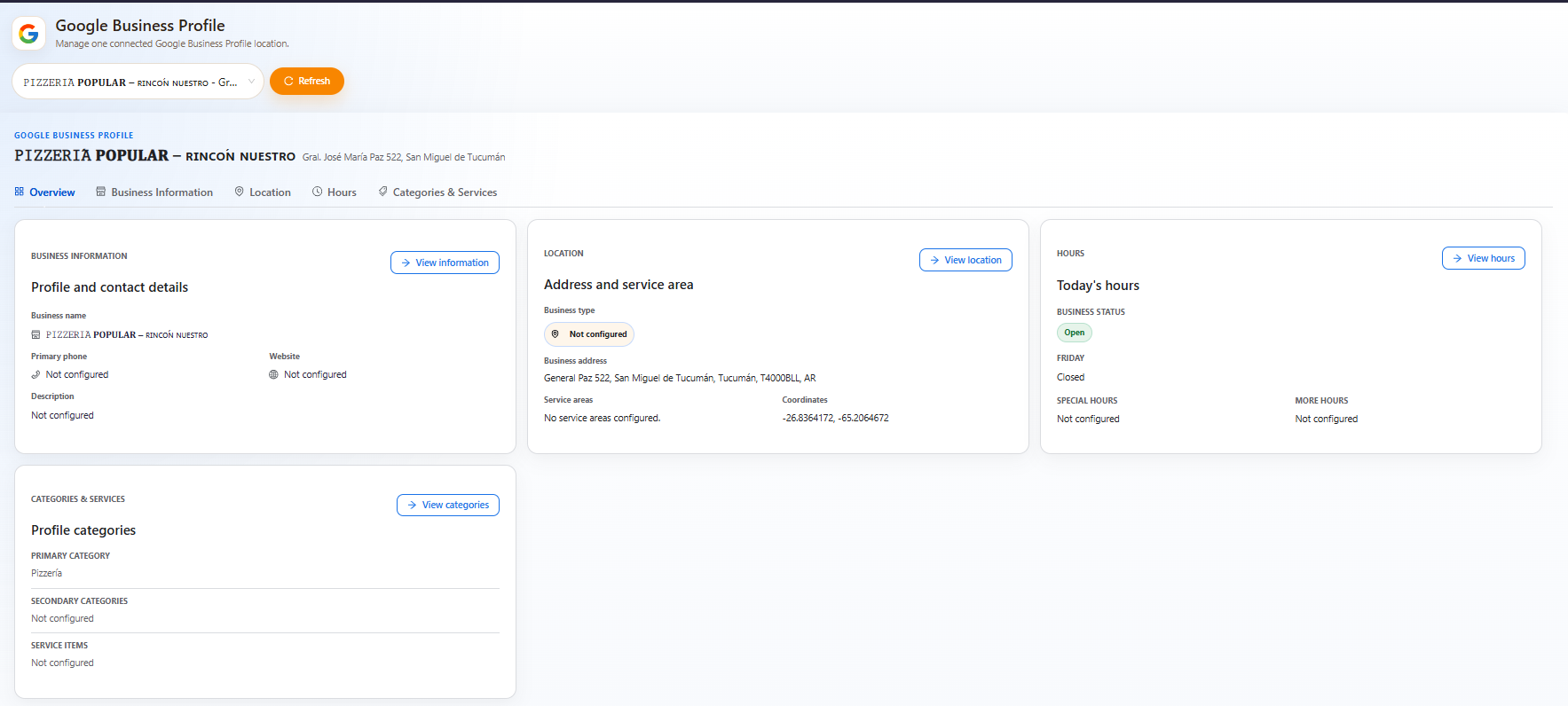This screenshot has width=1568, height=706.
Task: Click the storefront icon beside business name
Action: click(36, 335)
